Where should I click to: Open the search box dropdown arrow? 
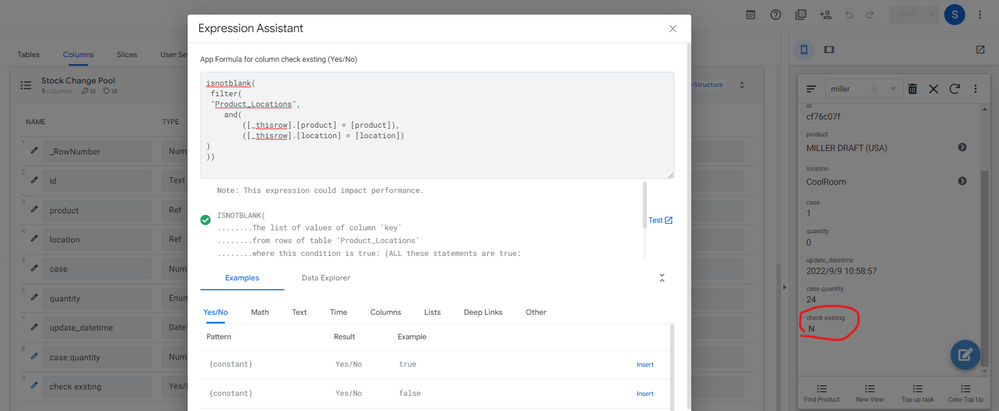(893, 89)
